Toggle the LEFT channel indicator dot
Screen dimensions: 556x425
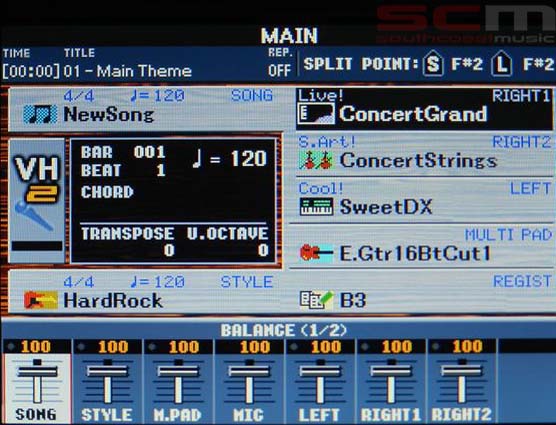click(x=294, y=346)
